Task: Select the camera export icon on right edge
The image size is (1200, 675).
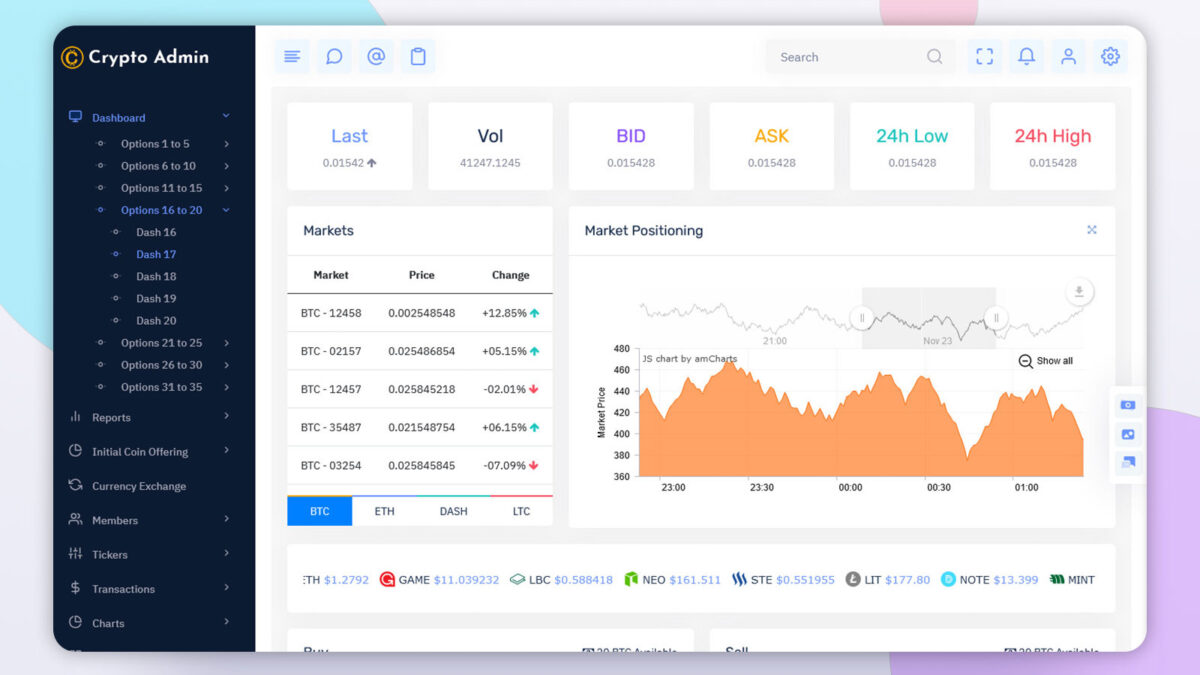Action: click(x=1128, y=405)
